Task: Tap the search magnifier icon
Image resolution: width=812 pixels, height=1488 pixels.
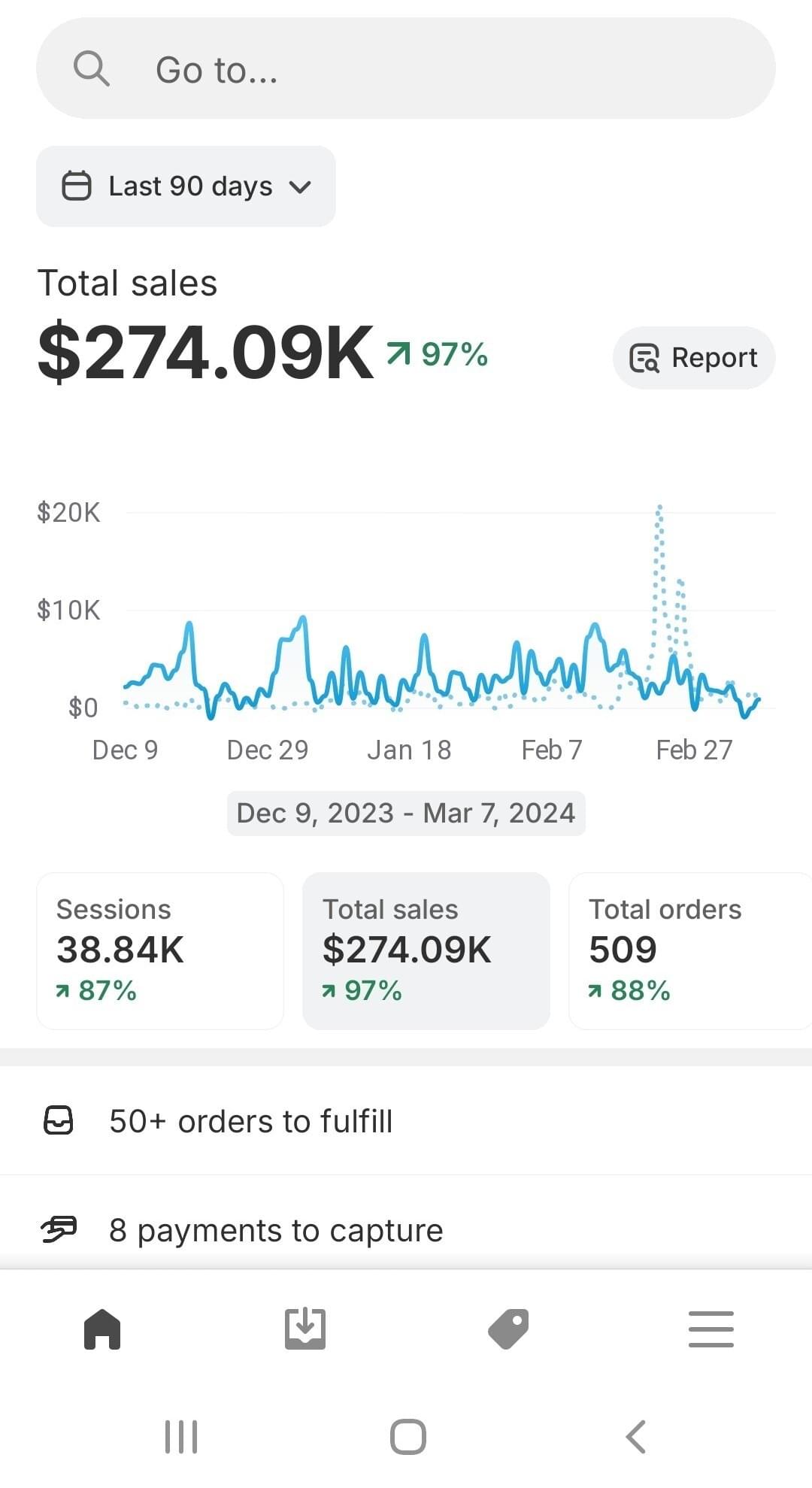Action: (x=92, y=69)
